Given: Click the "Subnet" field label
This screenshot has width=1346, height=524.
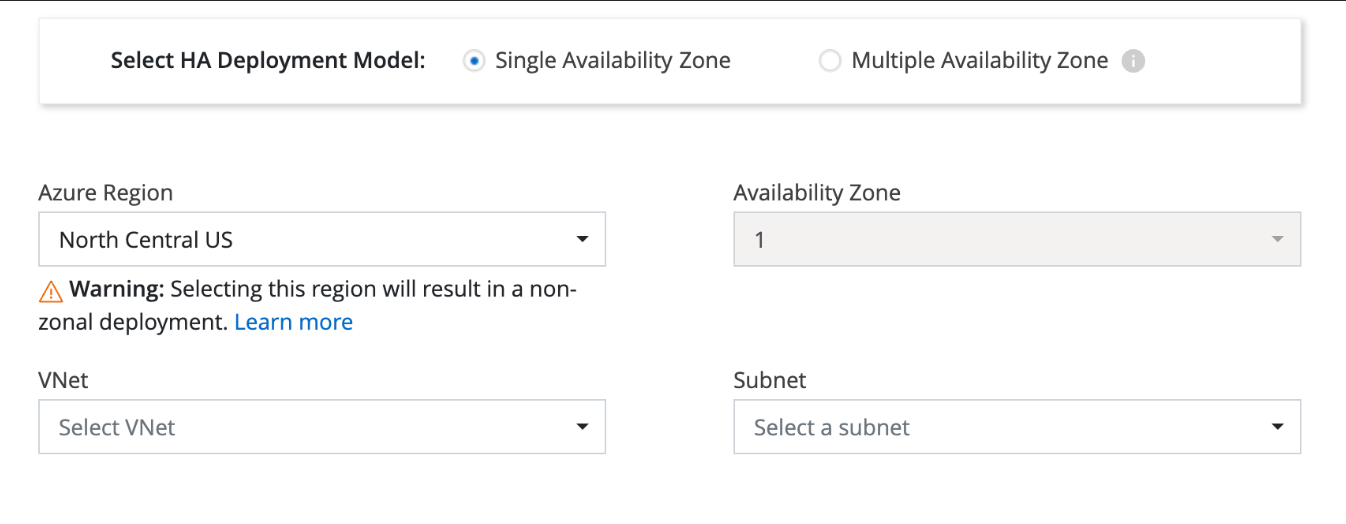Looking at the screenshot, I should 769,380.
